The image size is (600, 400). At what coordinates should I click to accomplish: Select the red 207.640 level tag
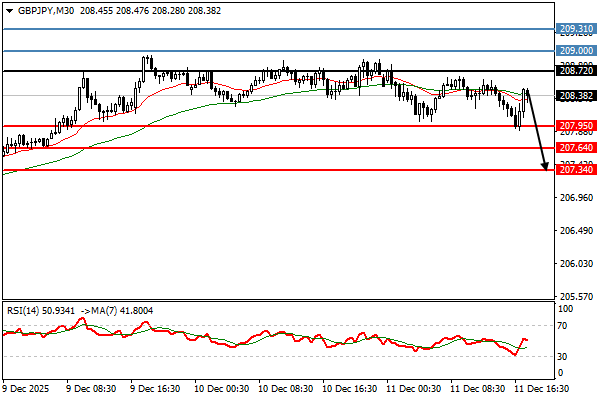(x=575, y=148)
